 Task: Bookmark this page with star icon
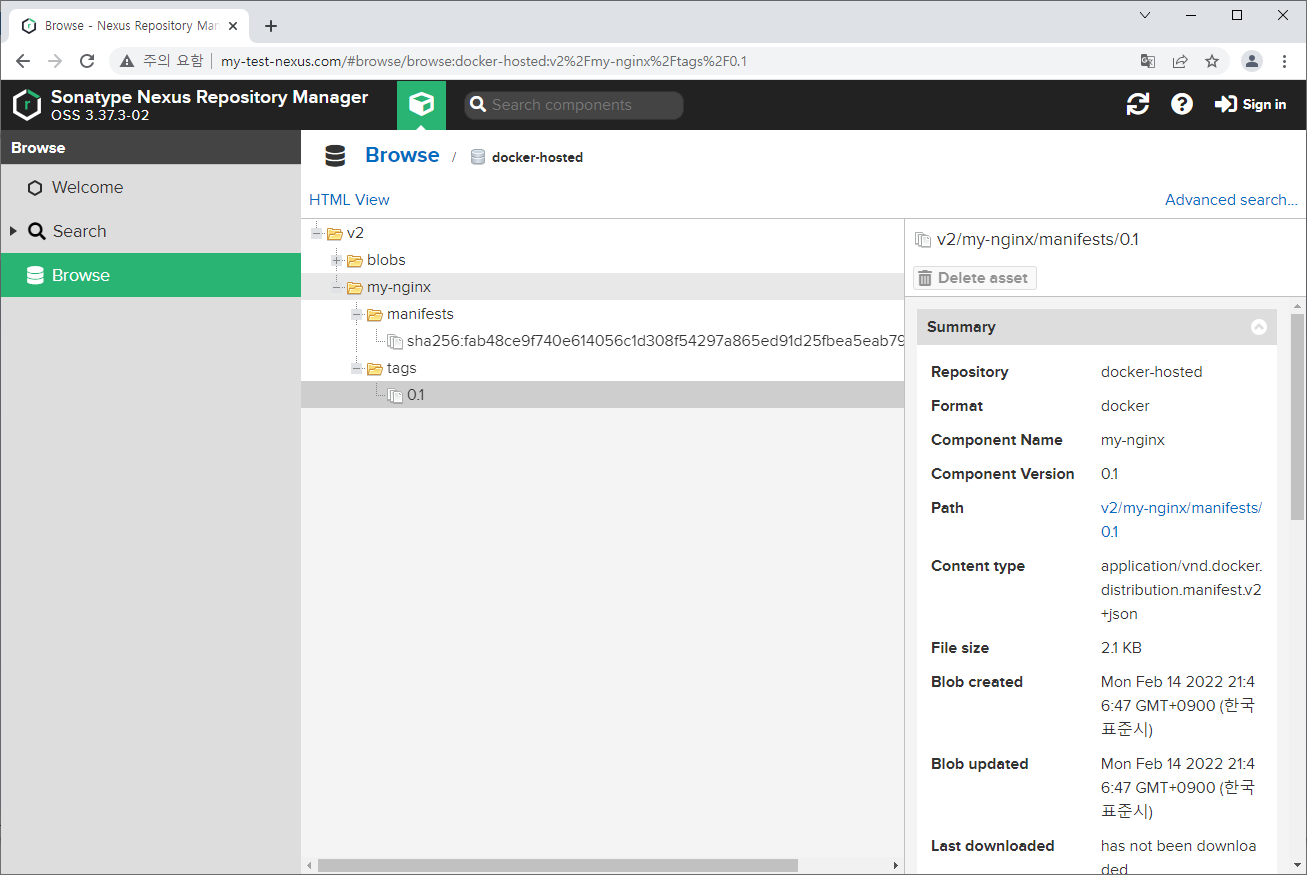1212,61
